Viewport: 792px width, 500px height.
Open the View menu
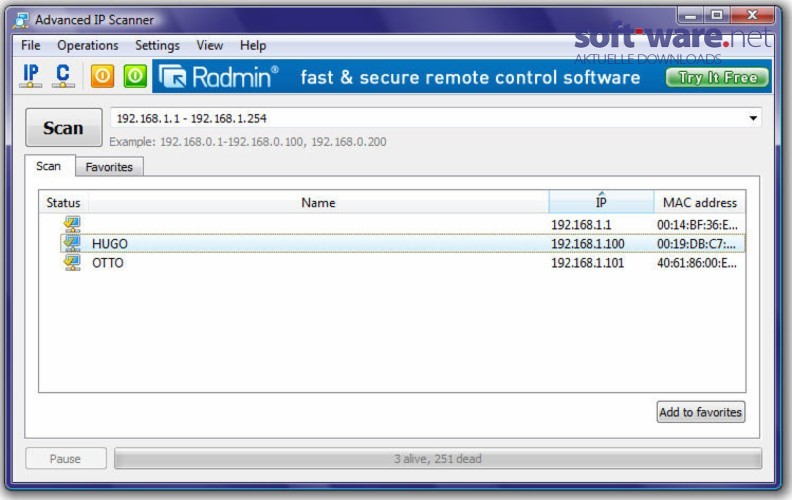pyautogui.click(x=210, y=45)
